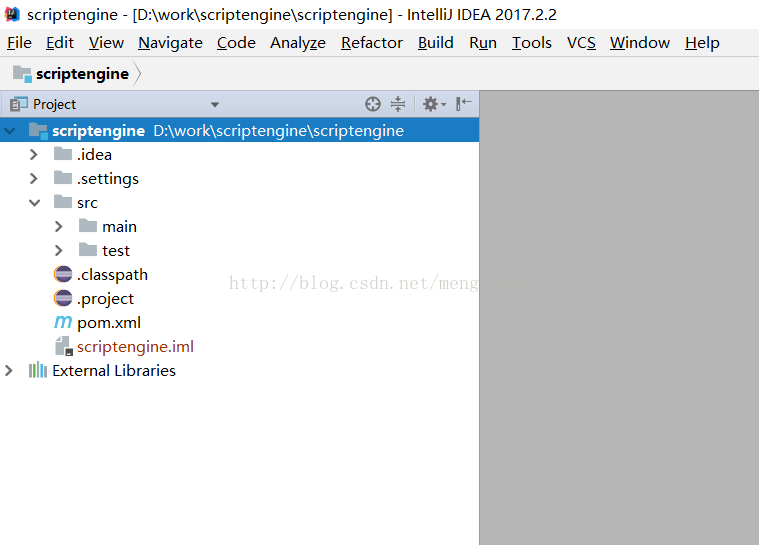
Task: Open the Window menu
Action: (x=640, y=43)
